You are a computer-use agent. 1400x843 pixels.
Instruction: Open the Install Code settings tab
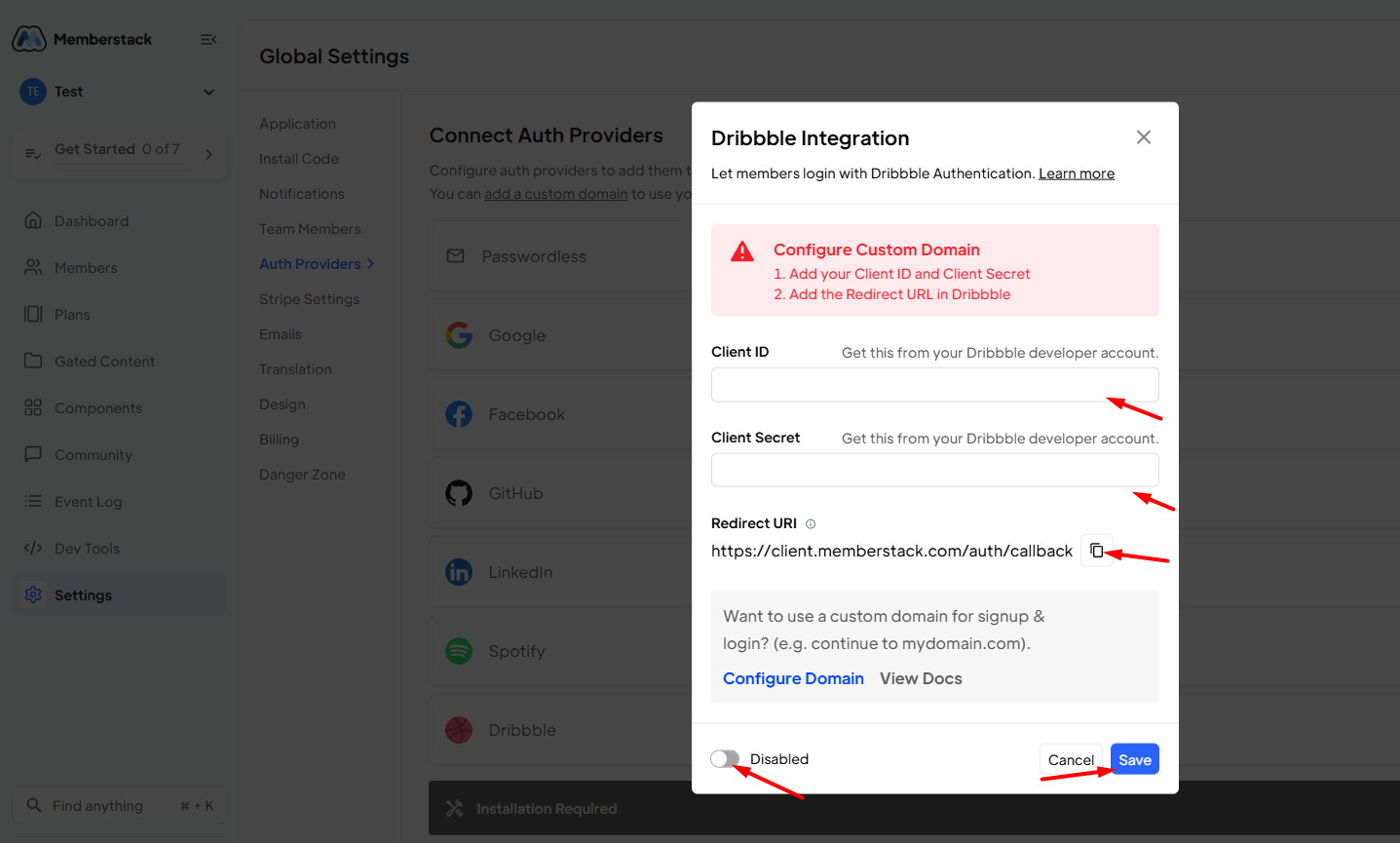coord(299,159)
